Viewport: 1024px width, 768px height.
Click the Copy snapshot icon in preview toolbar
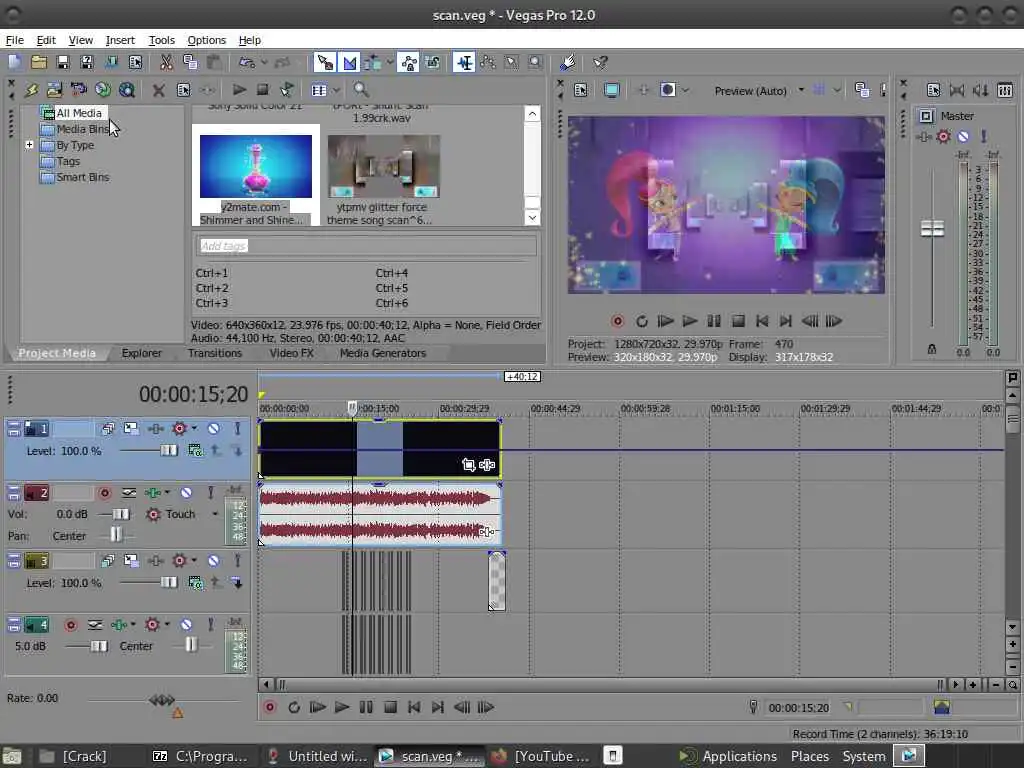[862, 90]
